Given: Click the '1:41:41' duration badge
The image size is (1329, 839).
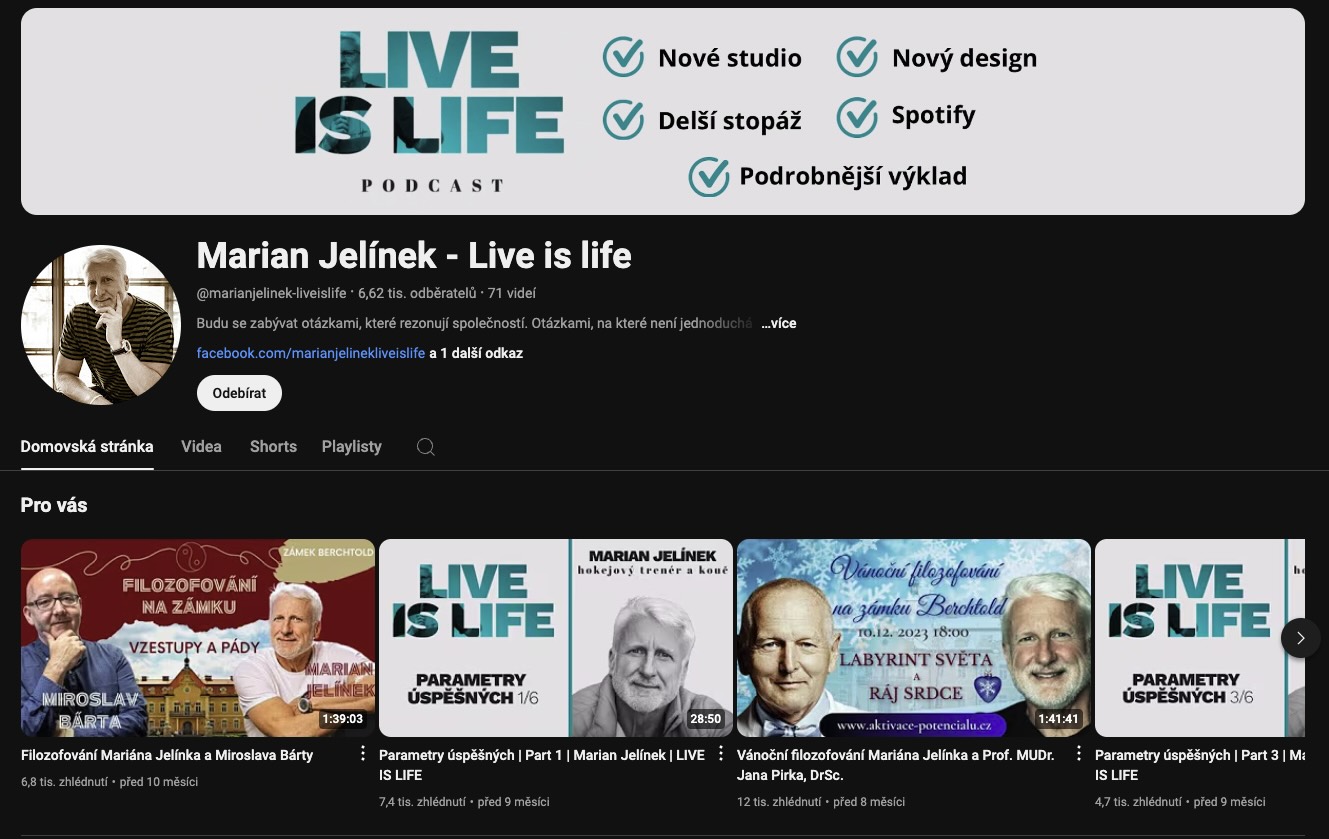Looking at the screenshot, I should pos(1059,719).
